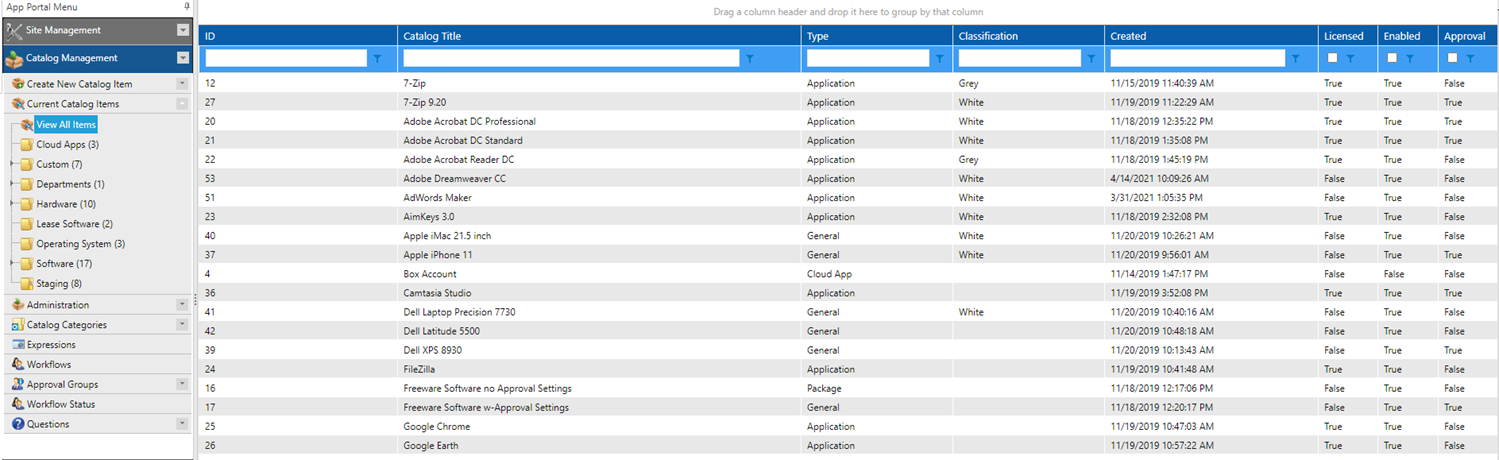
Task: Toggle the Licensed filter checkbox
Action: click(x=1332, y=58)
